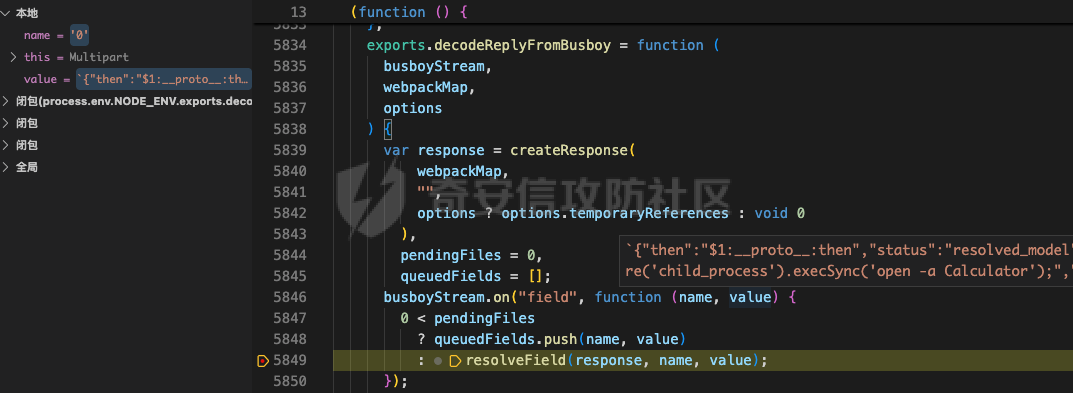The image size is (1073, 393).
Task: Collapse the 本地 scope section
Action: coord(6,13)
